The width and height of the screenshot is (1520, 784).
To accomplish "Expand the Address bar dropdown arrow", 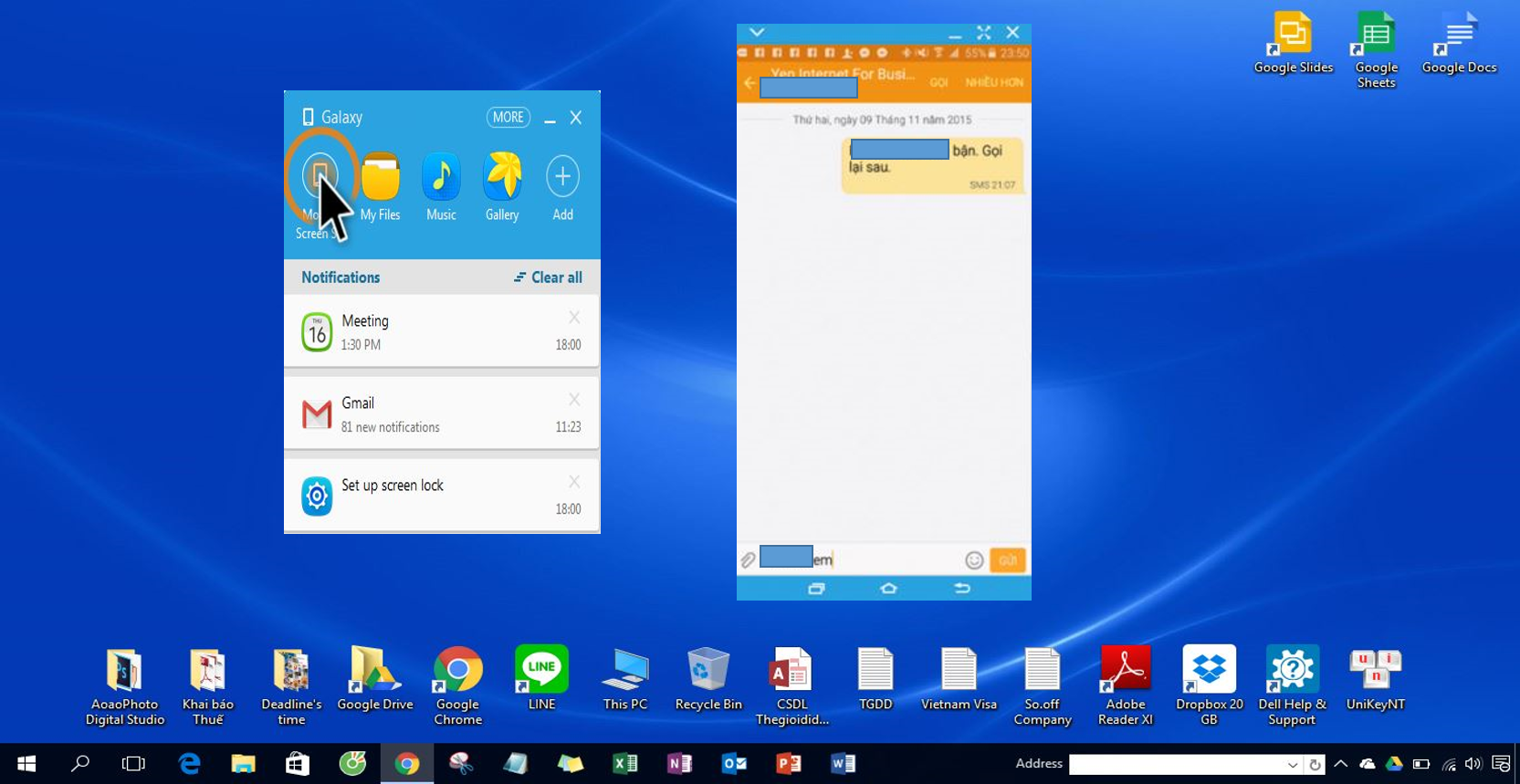I will pos(1293,765).
